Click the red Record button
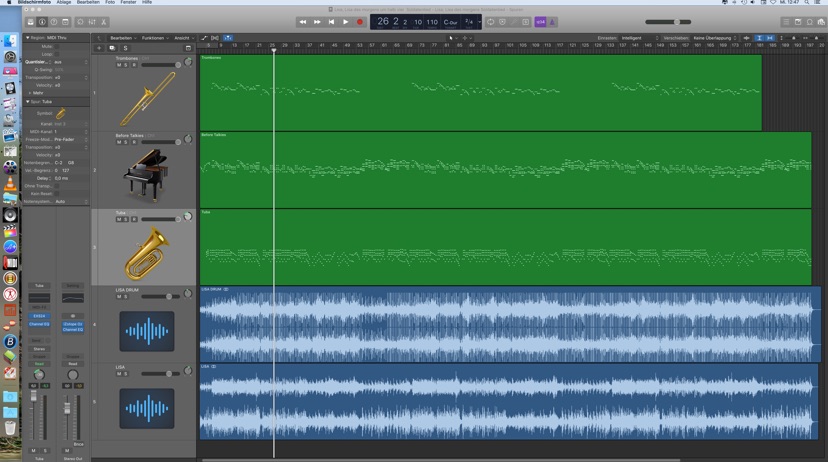 tap(360, 22)
